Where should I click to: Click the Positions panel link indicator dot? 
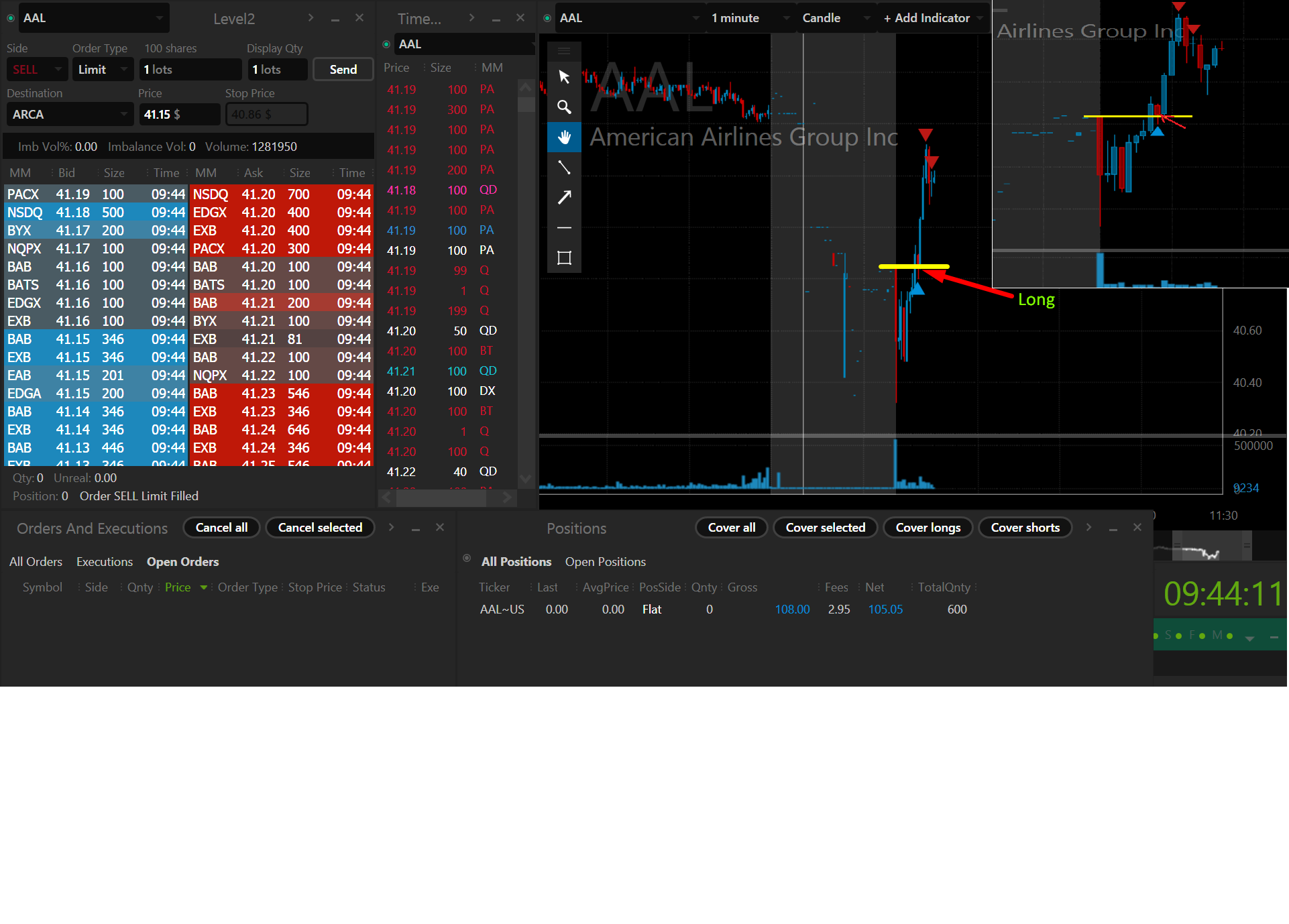[x=467, y=558]
